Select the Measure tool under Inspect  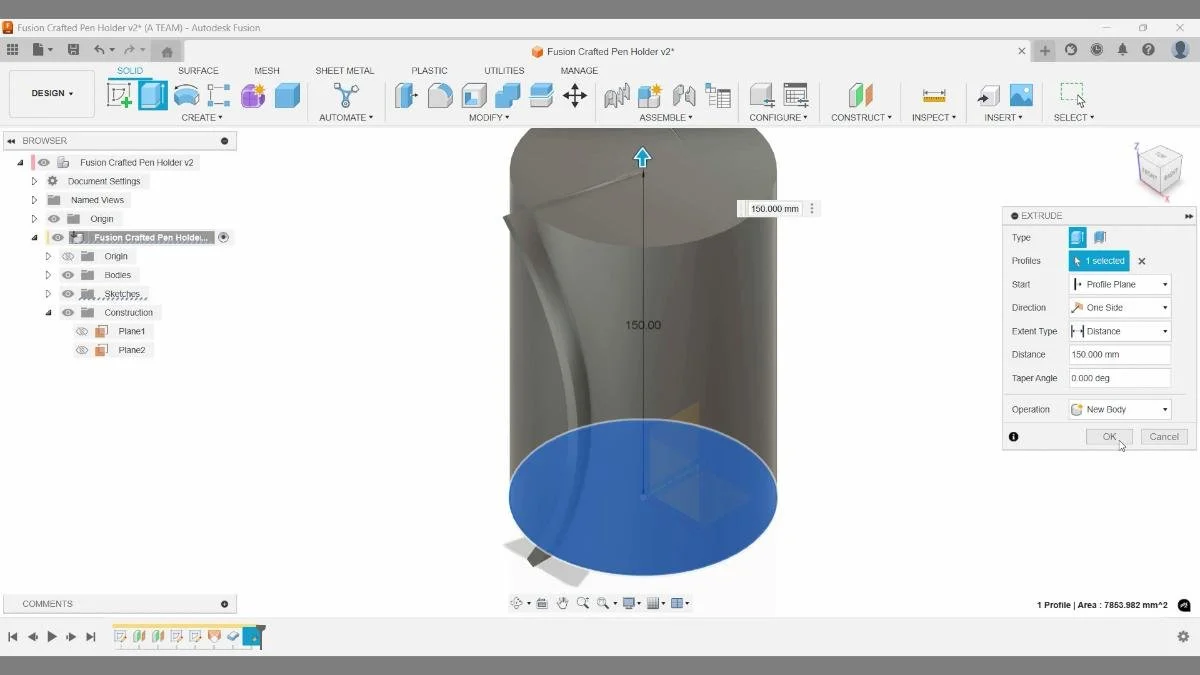click(933, 95)
